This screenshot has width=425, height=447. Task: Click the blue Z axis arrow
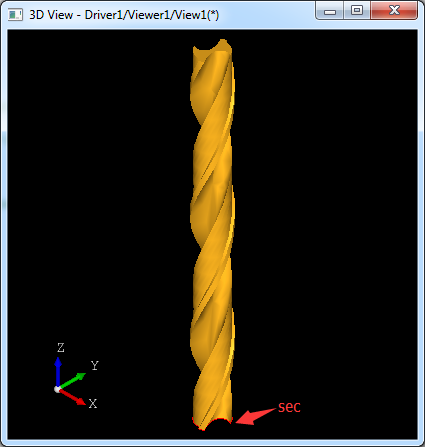pos(58,372)
